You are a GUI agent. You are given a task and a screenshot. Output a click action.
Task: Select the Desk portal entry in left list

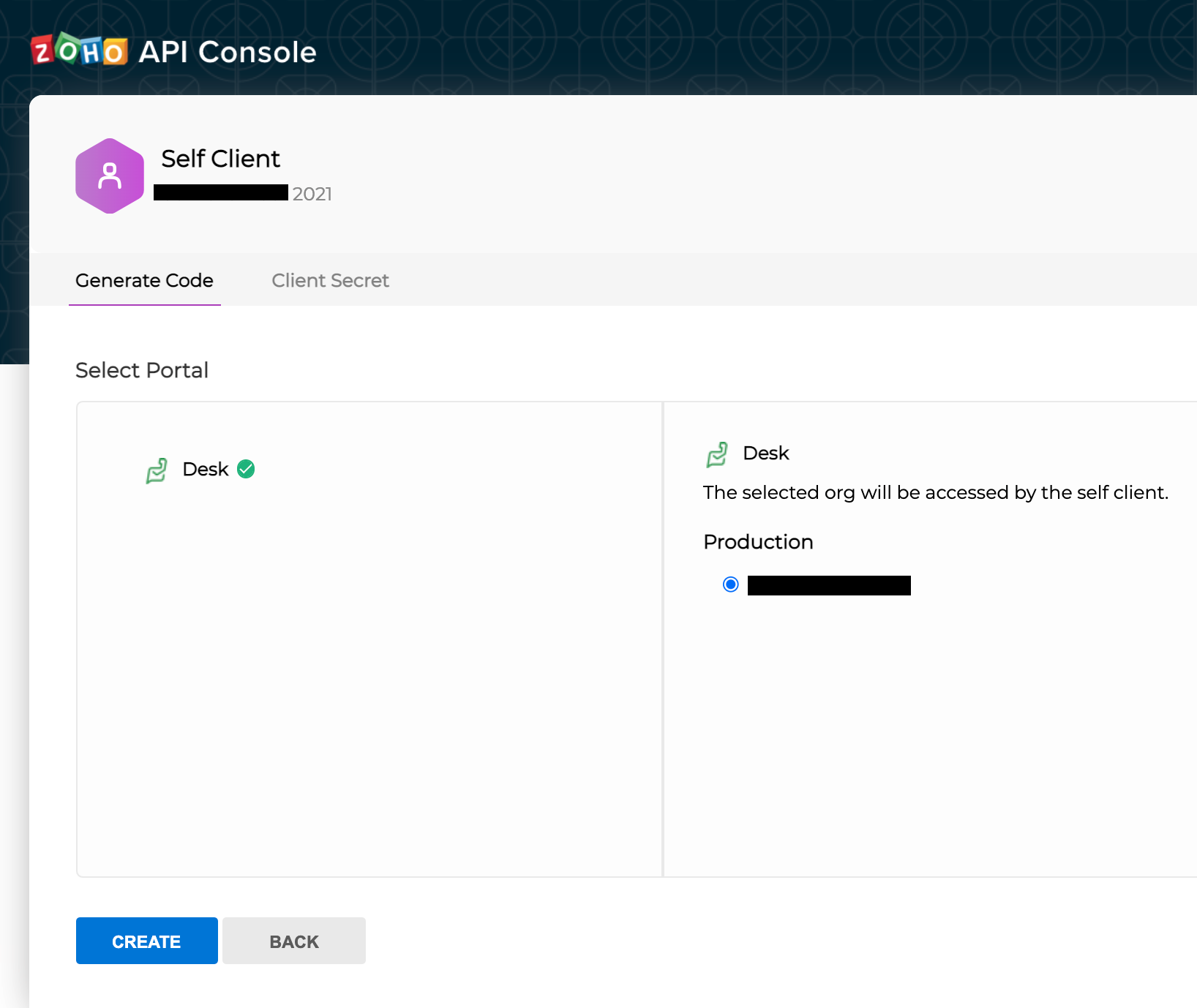pyautogui.click(x=200, y=470)
